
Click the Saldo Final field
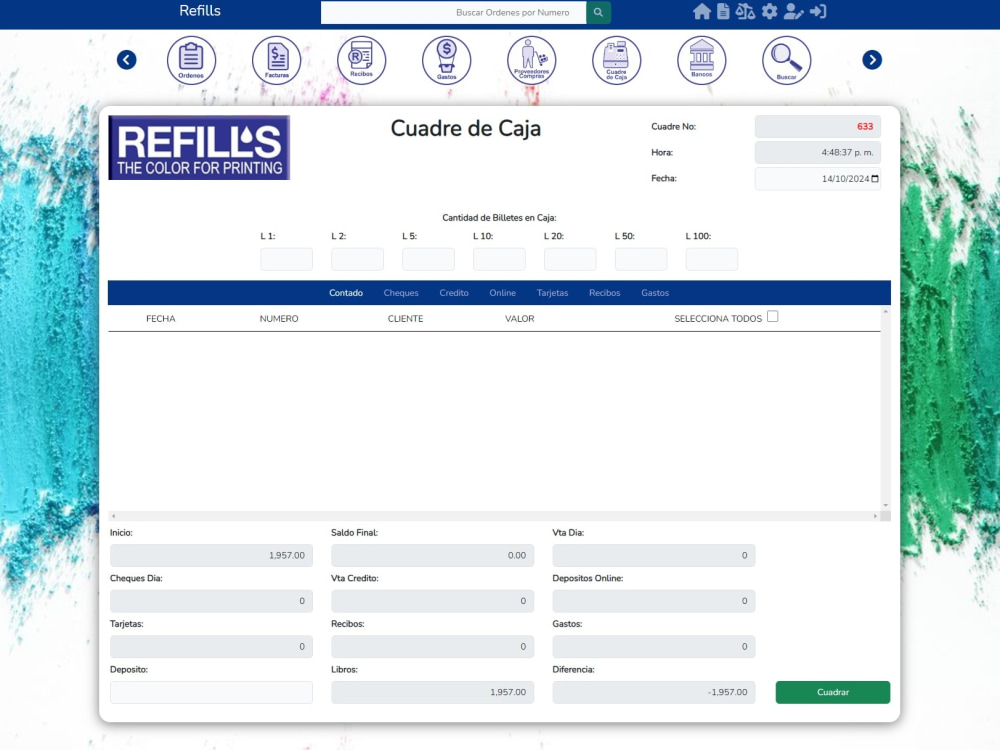coord(432,555)
